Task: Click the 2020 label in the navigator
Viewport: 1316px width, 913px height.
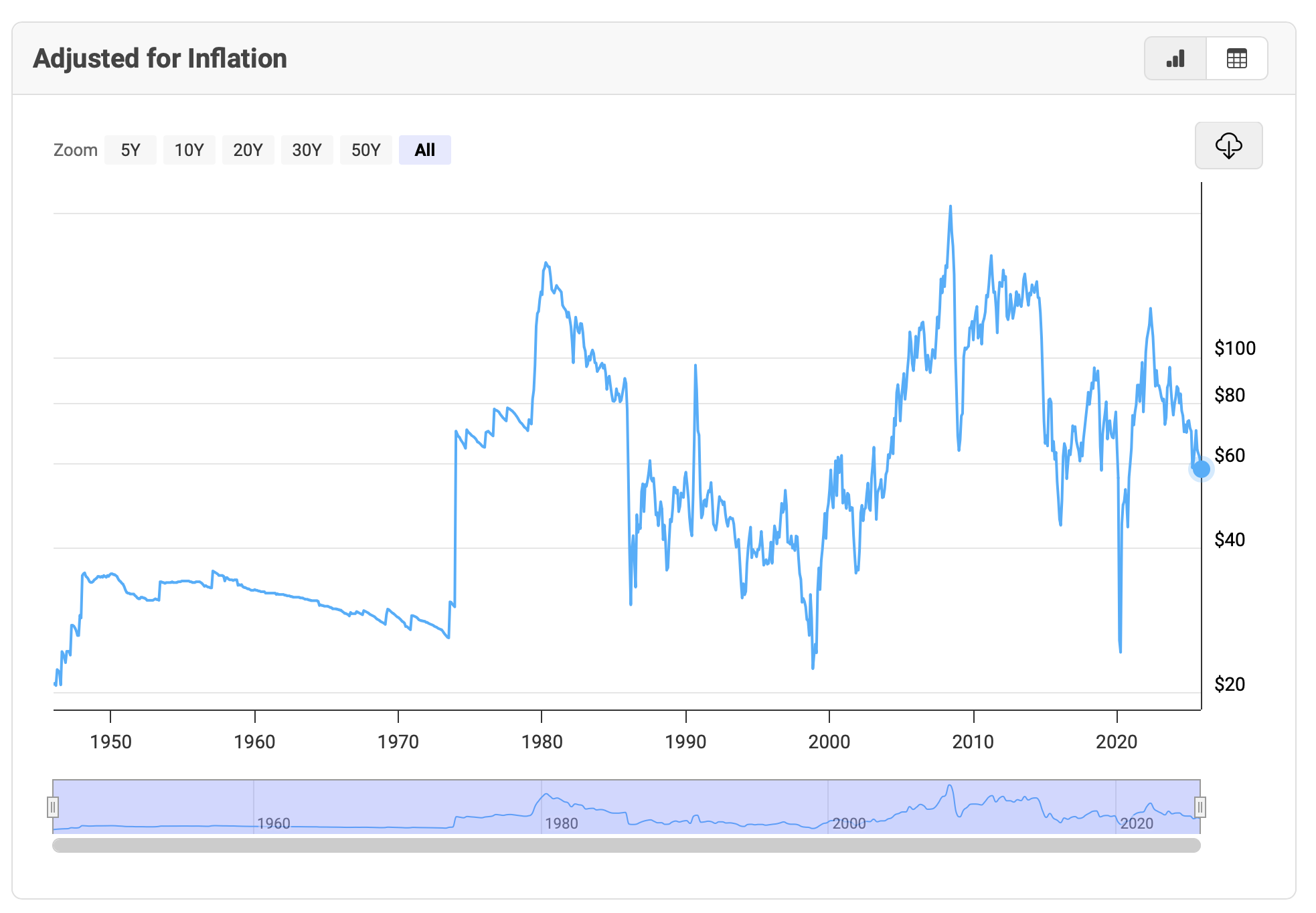Action: pyautogui.click(x=1137, y=823)
